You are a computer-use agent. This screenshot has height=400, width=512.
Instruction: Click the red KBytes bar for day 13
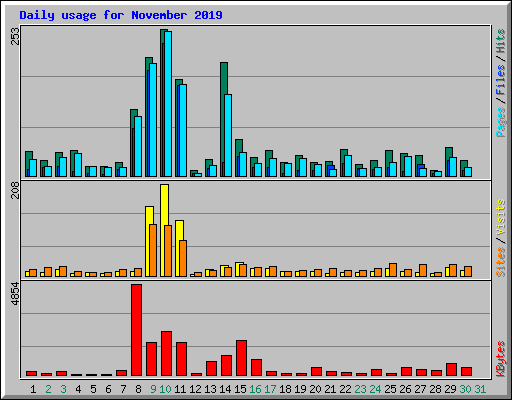pos(211,369)
